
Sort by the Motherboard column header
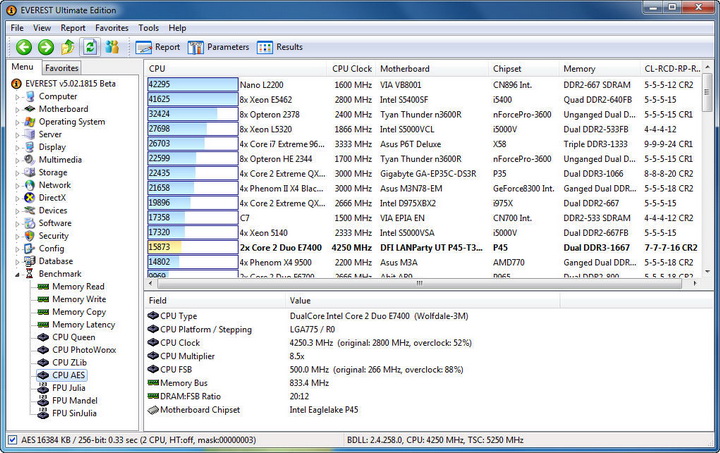432,69
